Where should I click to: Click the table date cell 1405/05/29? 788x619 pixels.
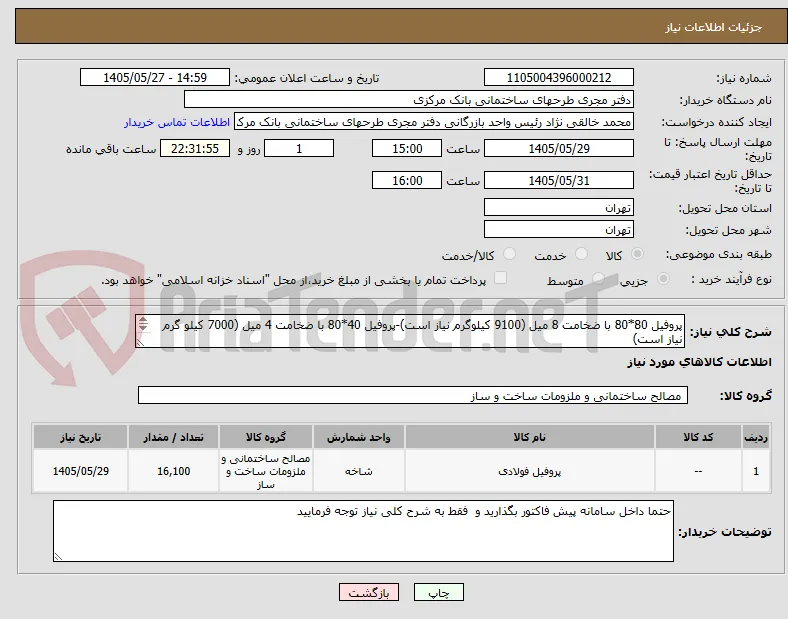pos(80,471)
